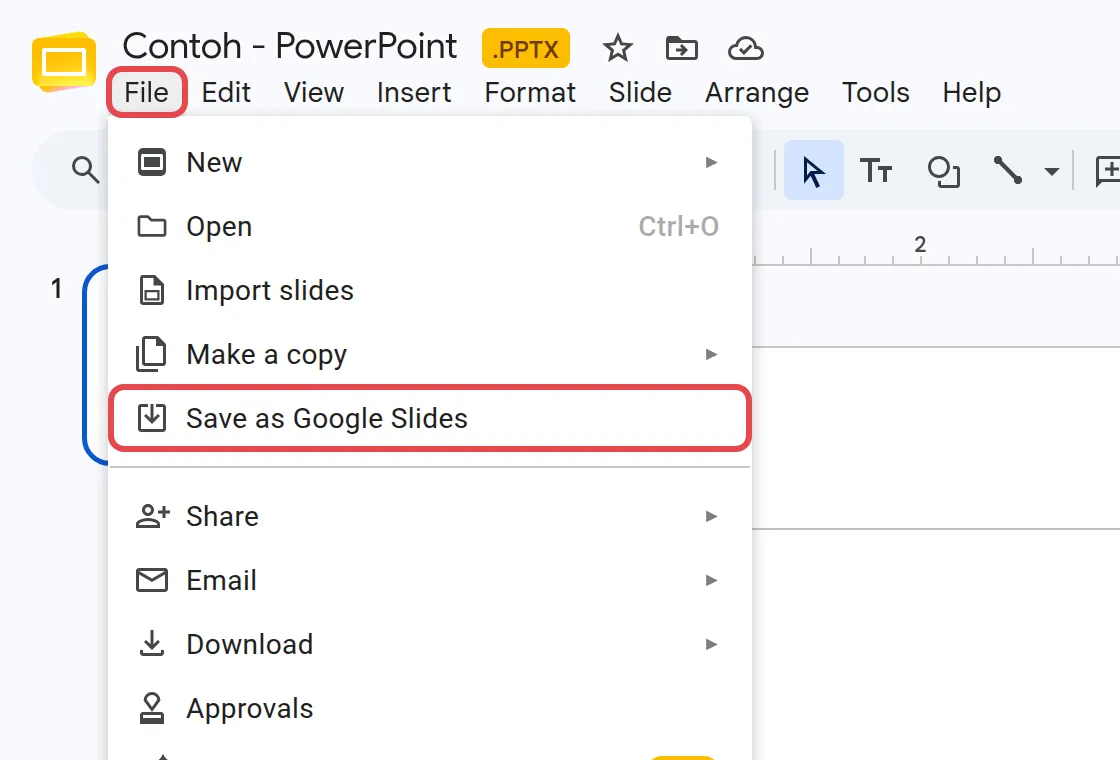Click the Share person-plus icon
Viewport: 1120px width, 760px height.
152,516
